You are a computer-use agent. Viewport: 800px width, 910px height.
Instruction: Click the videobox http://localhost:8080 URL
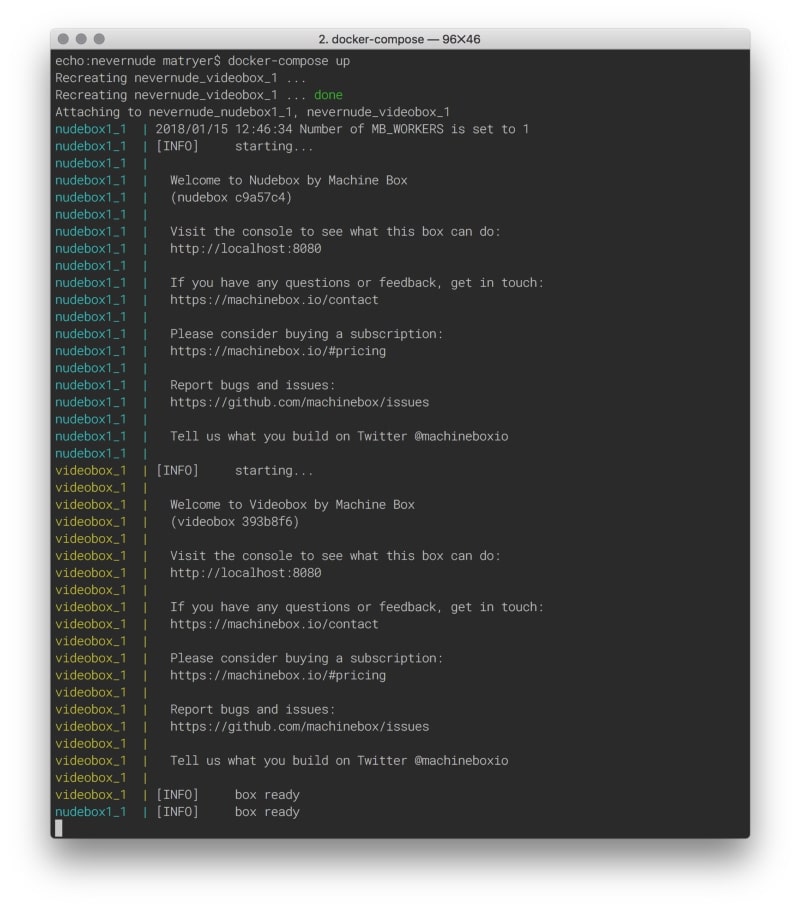click(x=246, y=573)
